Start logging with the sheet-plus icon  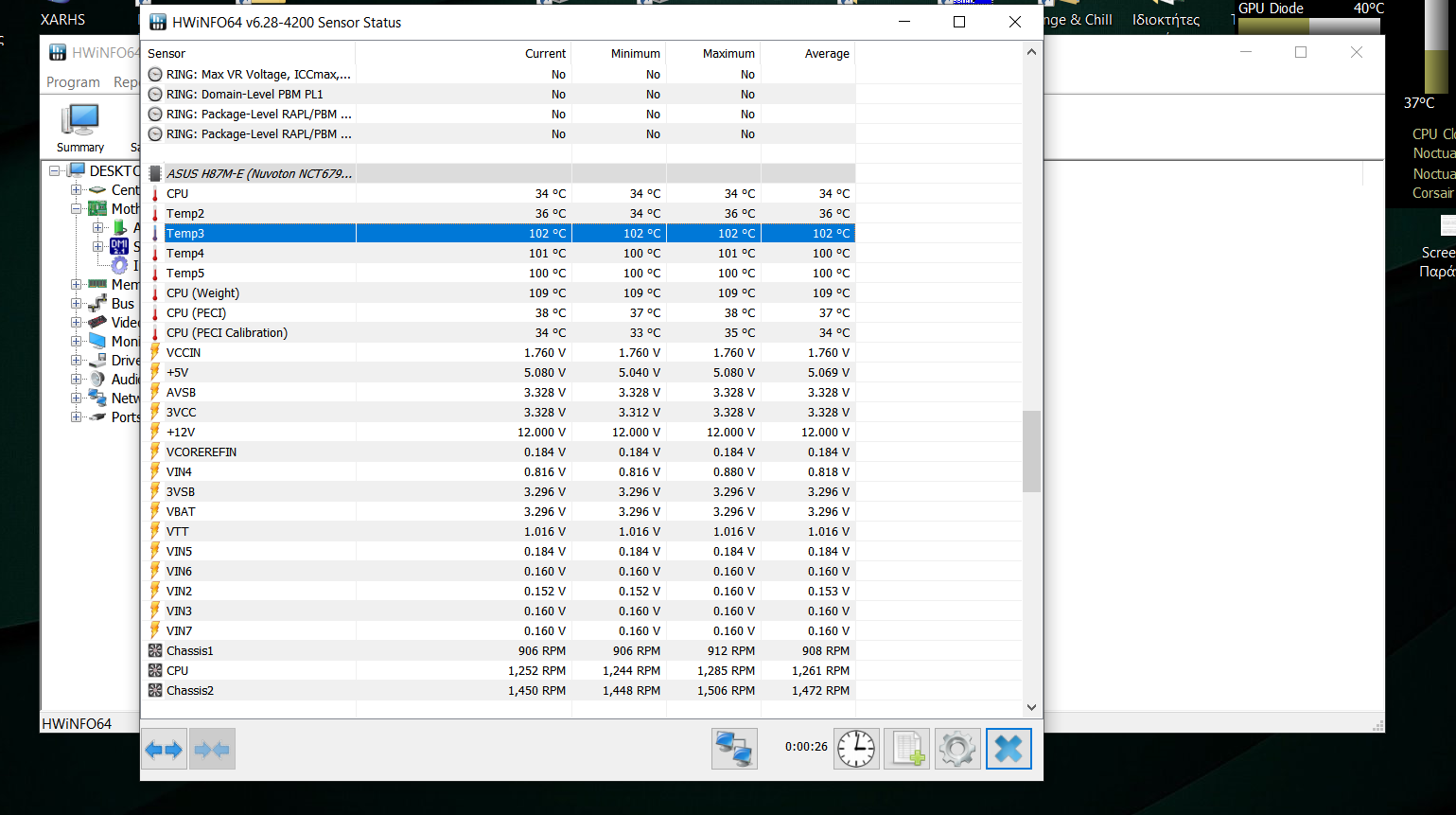906,750
